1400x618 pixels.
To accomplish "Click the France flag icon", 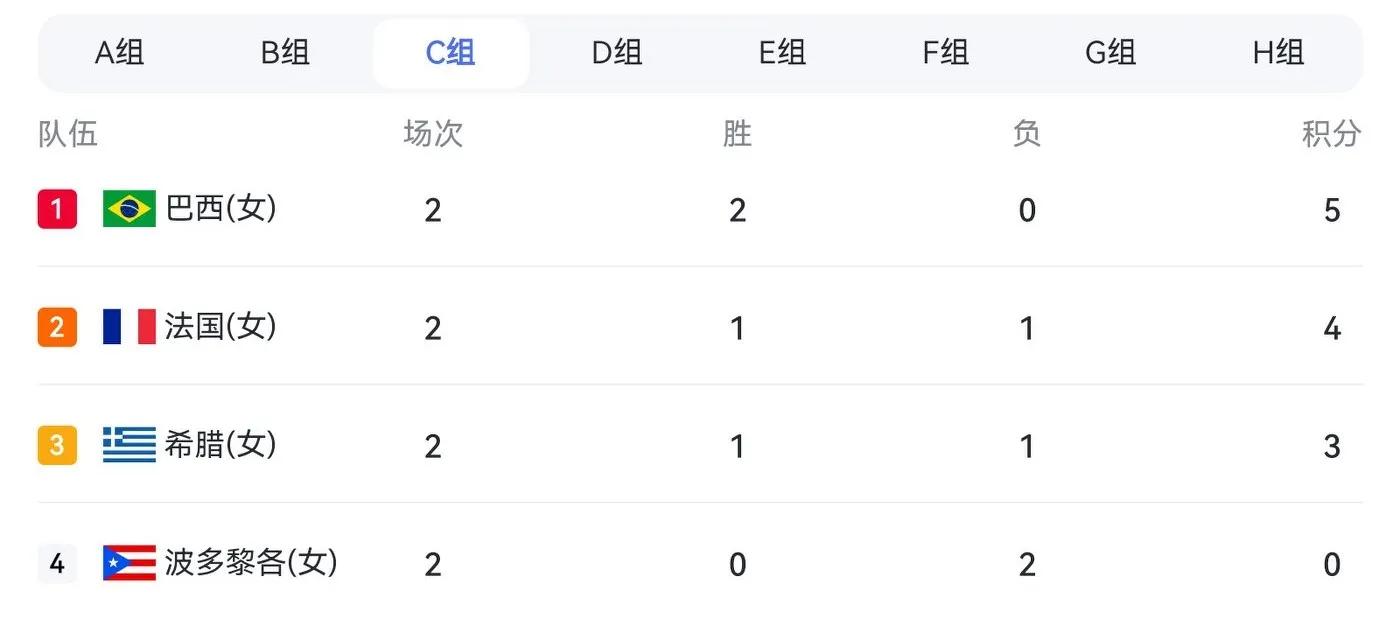I will coord(129,327).
